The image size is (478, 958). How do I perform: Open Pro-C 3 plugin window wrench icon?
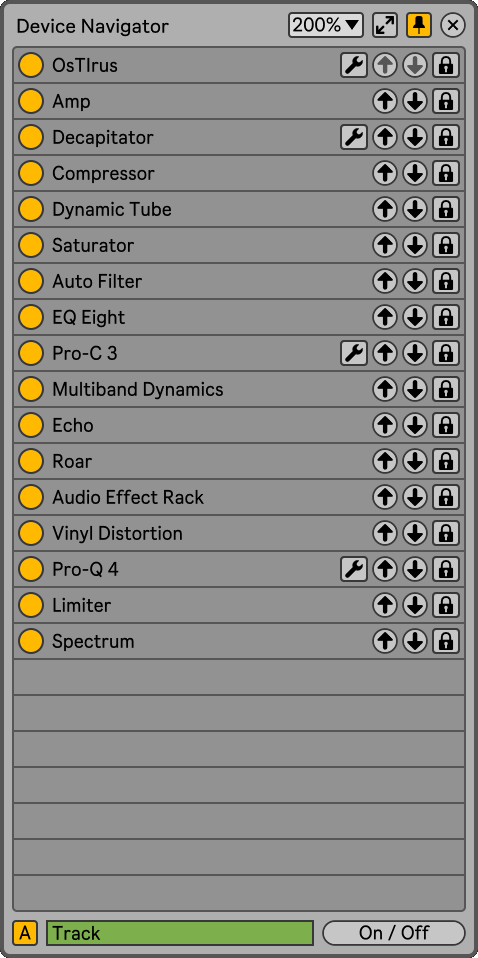click(x=354, y=353)
